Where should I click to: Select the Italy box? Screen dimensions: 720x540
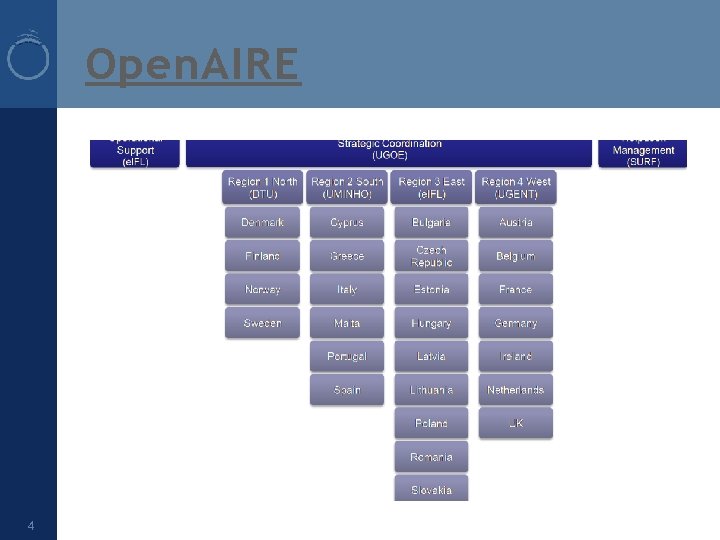click(347, 289)
